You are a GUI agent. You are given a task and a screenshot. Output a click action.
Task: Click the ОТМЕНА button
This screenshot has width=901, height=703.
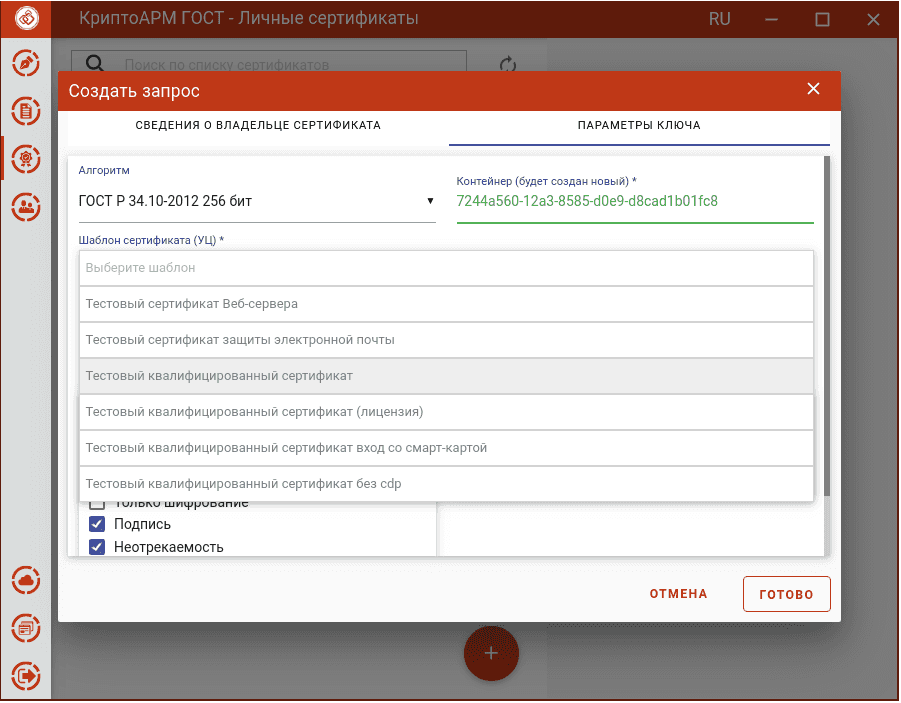(x=678, y=594)
